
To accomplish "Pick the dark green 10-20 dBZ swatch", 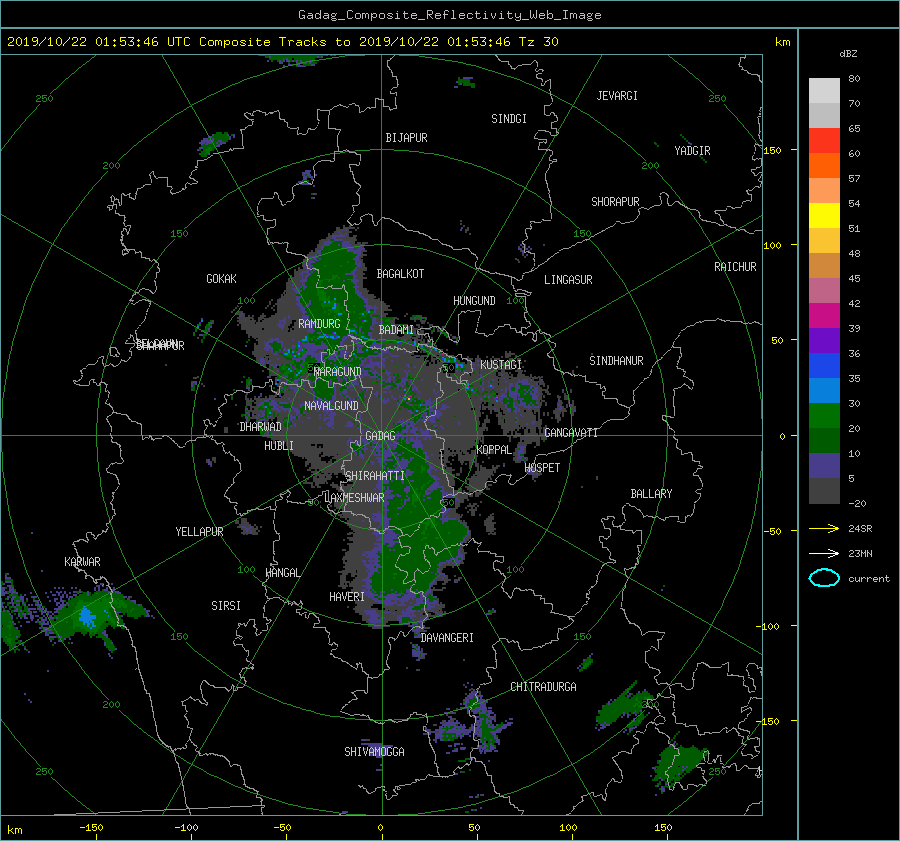I will tap(824, 440).
